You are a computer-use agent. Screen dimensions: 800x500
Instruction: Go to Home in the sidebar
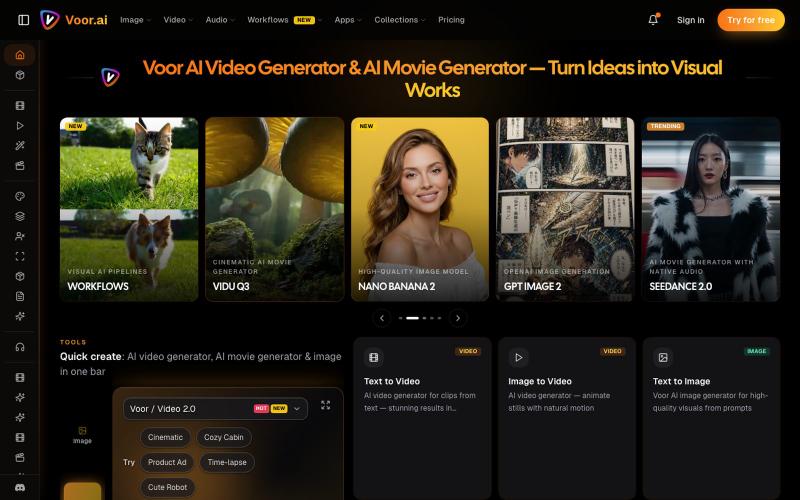[x=20, y=55]
